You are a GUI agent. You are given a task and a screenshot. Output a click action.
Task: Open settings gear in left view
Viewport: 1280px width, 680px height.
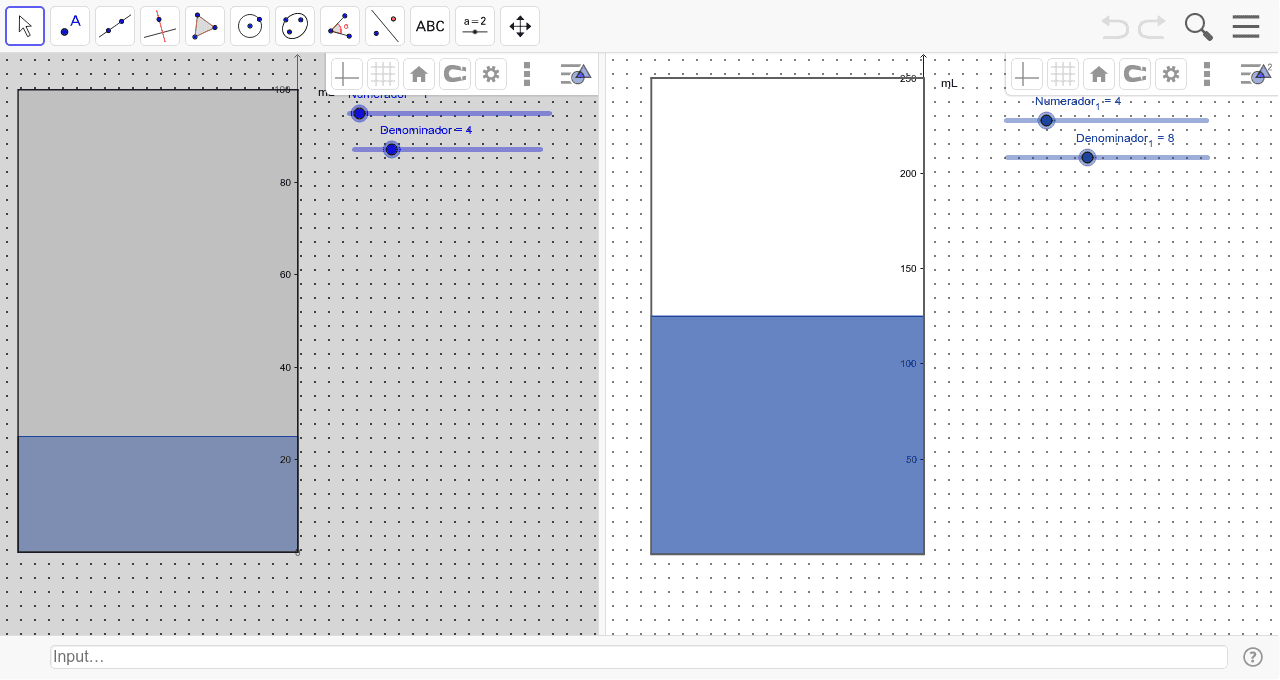490,74
